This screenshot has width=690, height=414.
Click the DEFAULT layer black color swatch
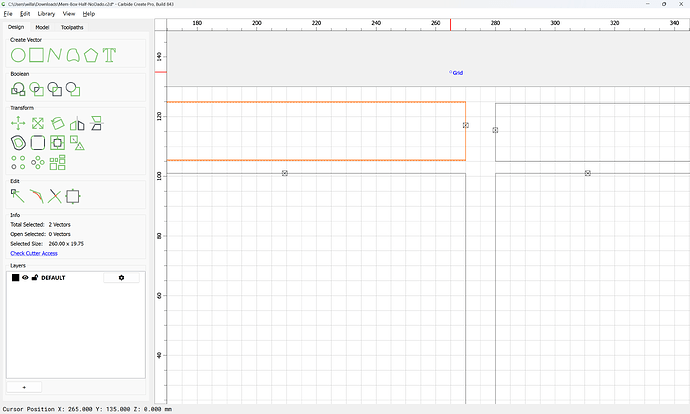coord(15,278)
